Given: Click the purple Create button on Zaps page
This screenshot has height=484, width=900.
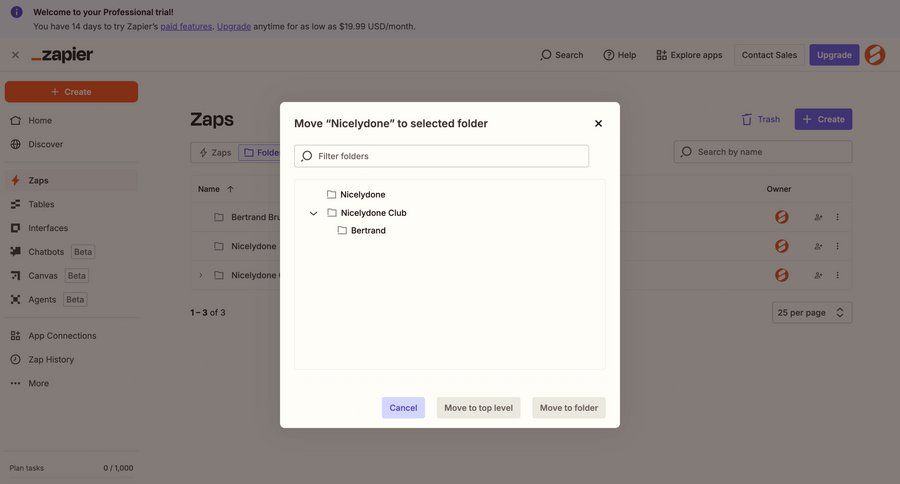Looking at the screenshot, I should click(823, 119).
